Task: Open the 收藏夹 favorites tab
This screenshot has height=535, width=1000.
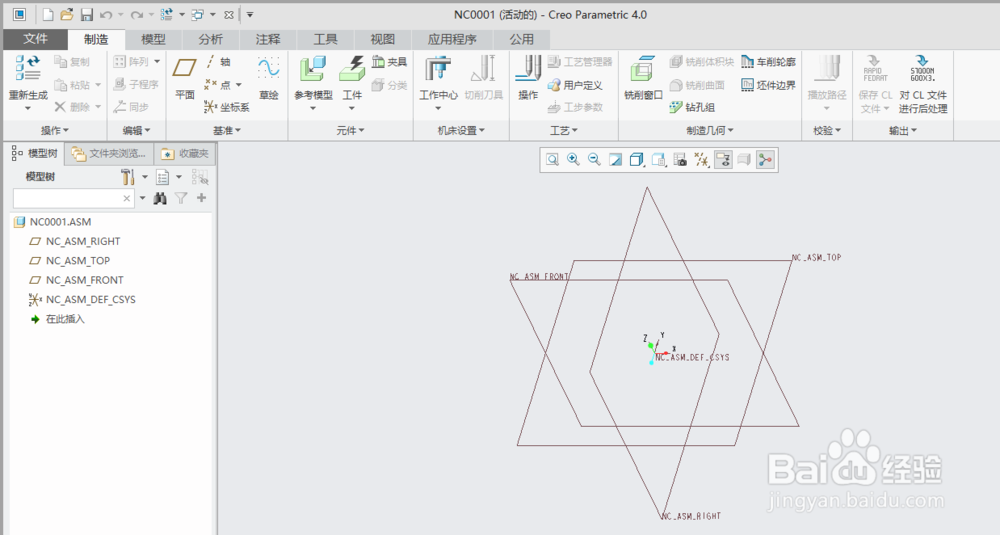Action: [186, 154]
